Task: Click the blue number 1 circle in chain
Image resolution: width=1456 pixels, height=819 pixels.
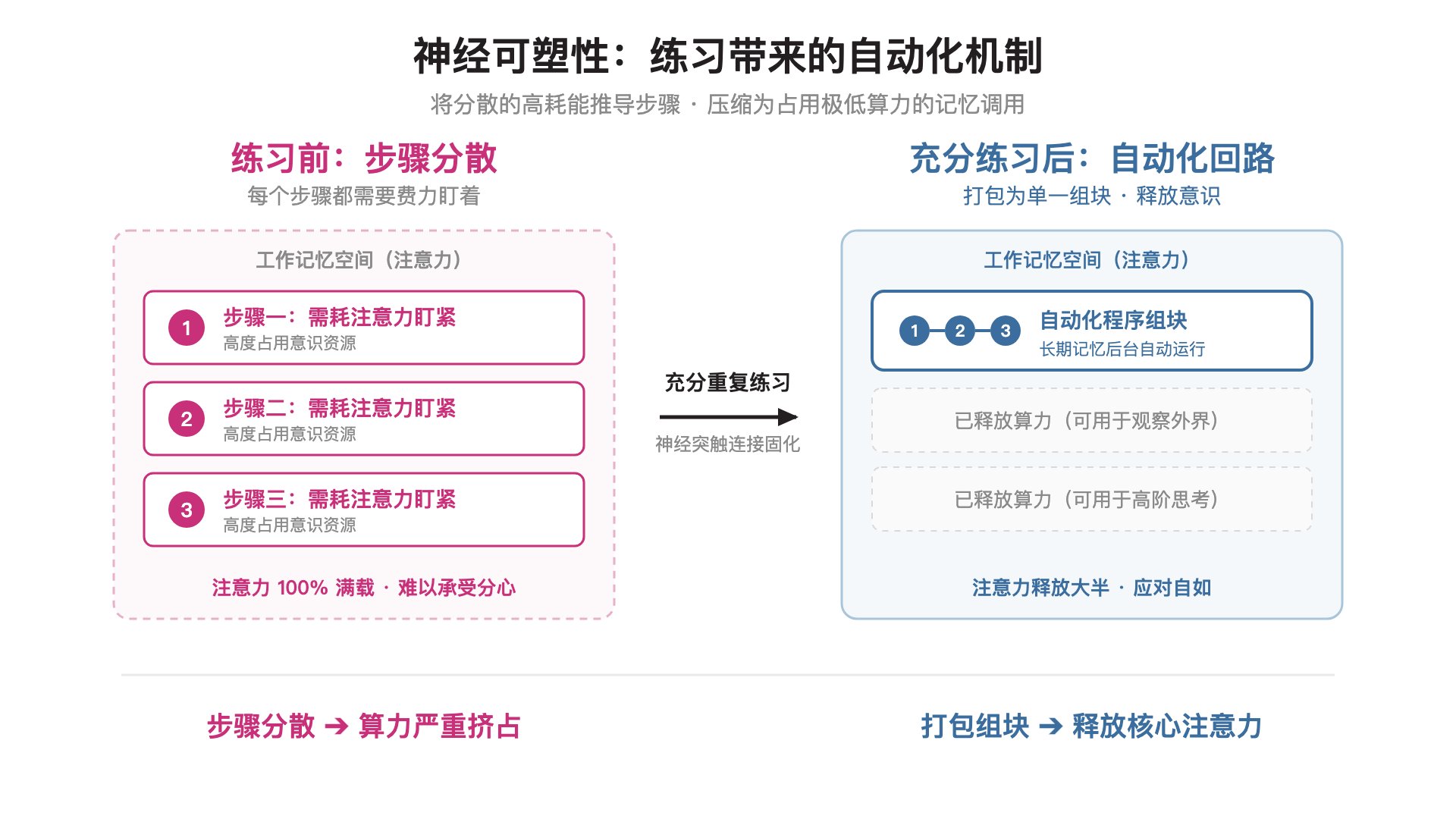Action: pos(915,331)
